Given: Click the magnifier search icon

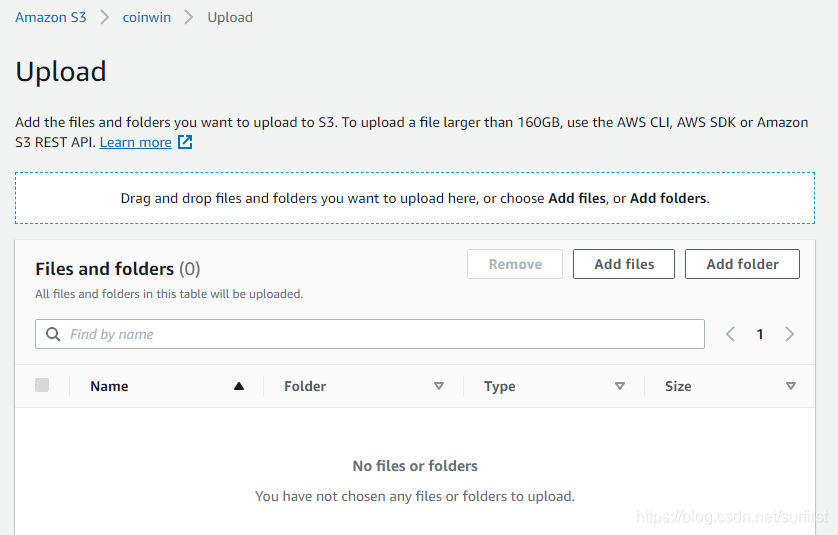Looking at the screenshot, I should pos(53,334).
